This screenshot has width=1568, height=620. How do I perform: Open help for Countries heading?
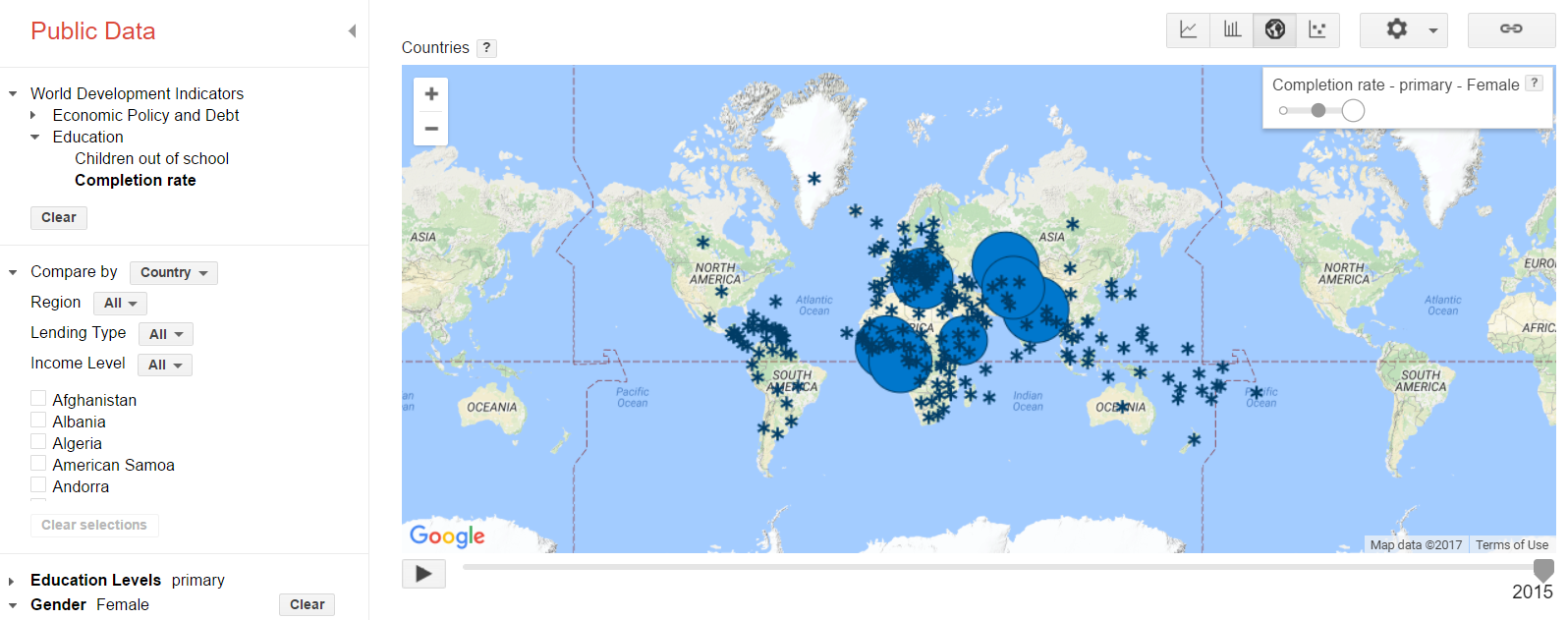(x=486, y=47)
